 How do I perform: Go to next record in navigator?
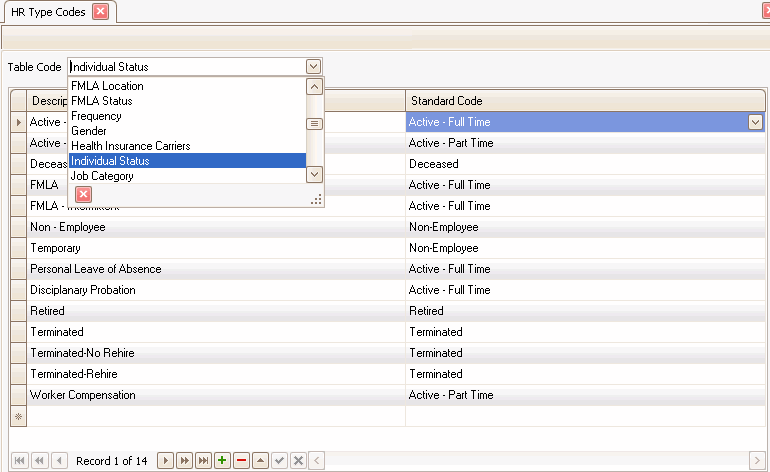166,460
